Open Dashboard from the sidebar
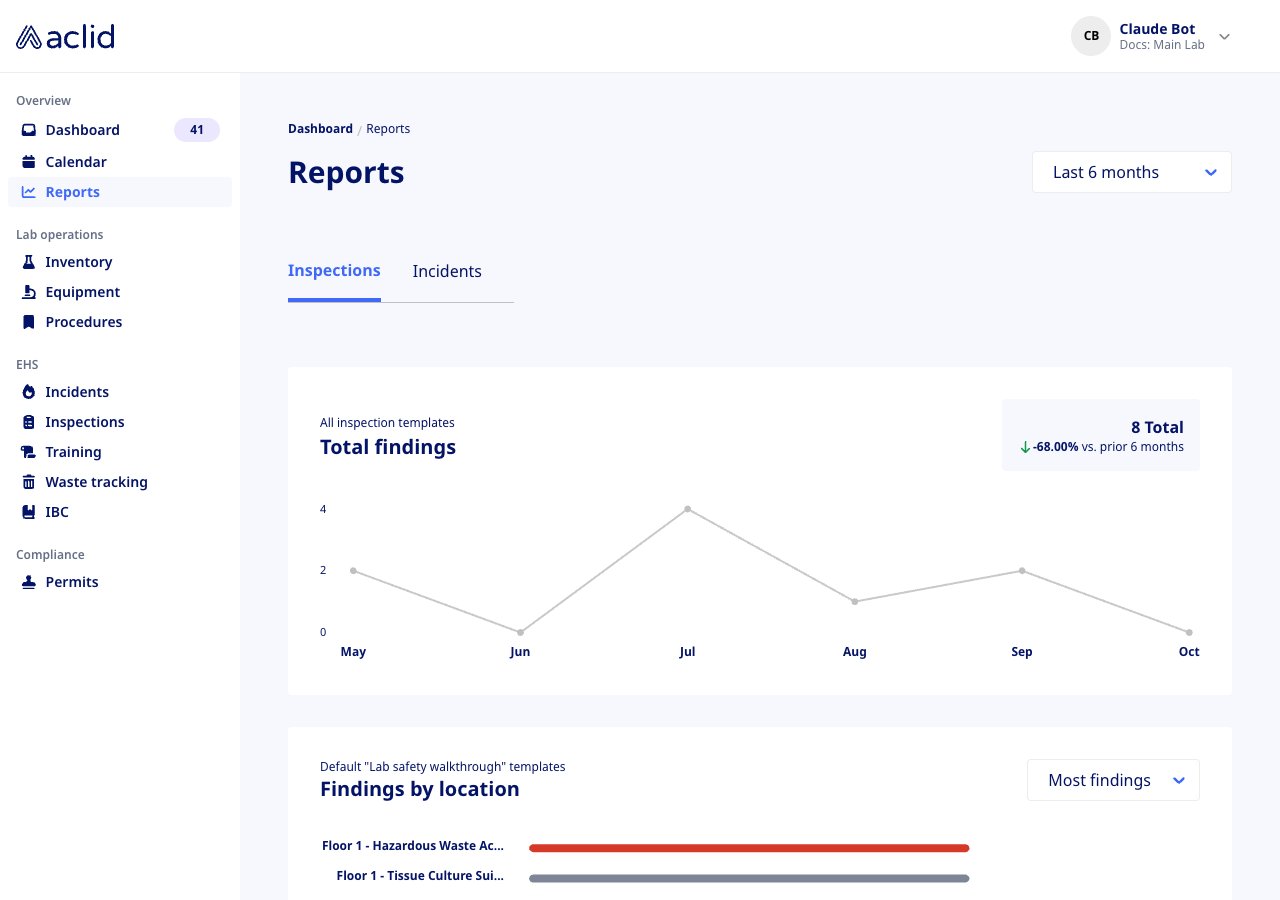 82,130
